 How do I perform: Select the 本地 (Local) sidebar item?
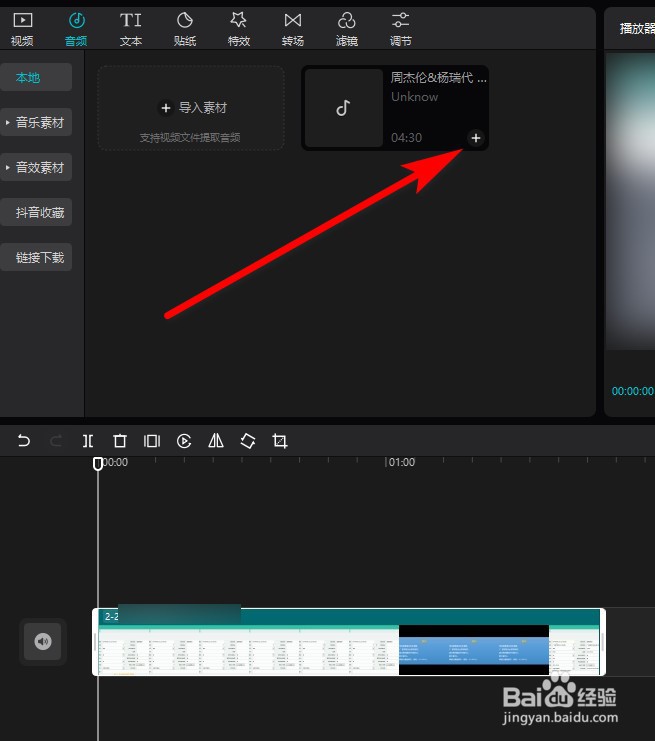click(35, 77)
